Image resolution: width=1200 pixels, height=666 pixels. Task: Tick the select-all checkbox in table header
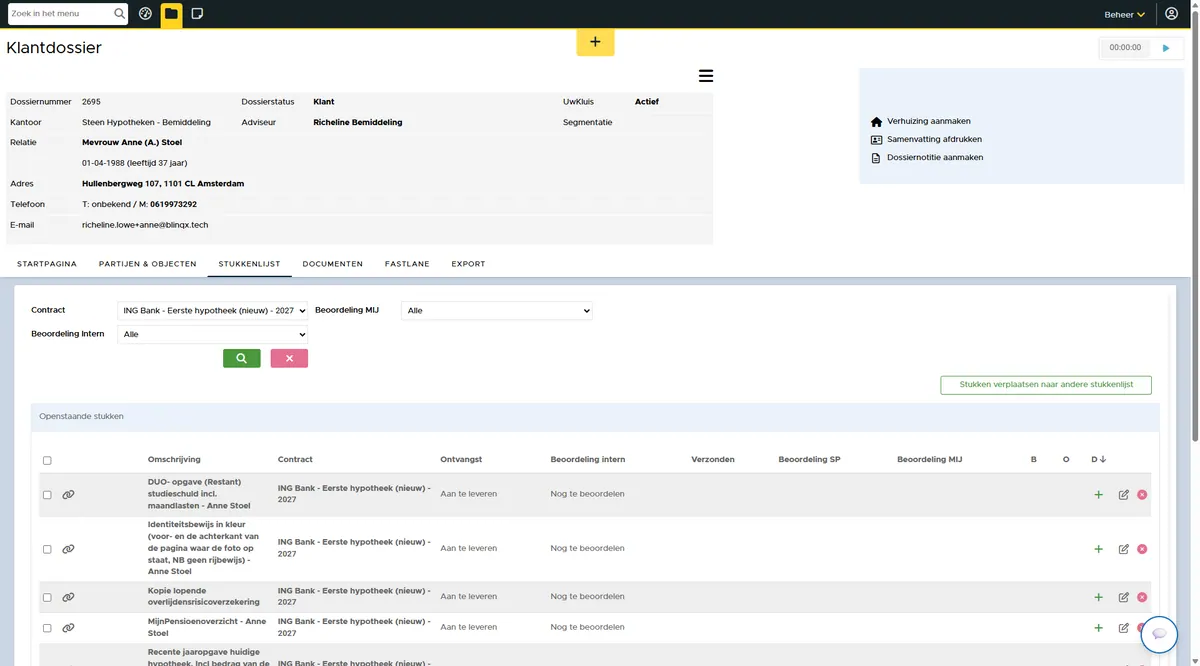(x=47, y=461)
